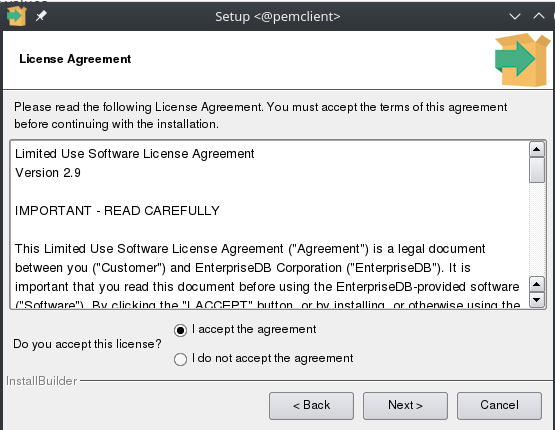Screen dimensions: 555x430
Task: Proceed with the "Next >" button
Action: point(405,406)
